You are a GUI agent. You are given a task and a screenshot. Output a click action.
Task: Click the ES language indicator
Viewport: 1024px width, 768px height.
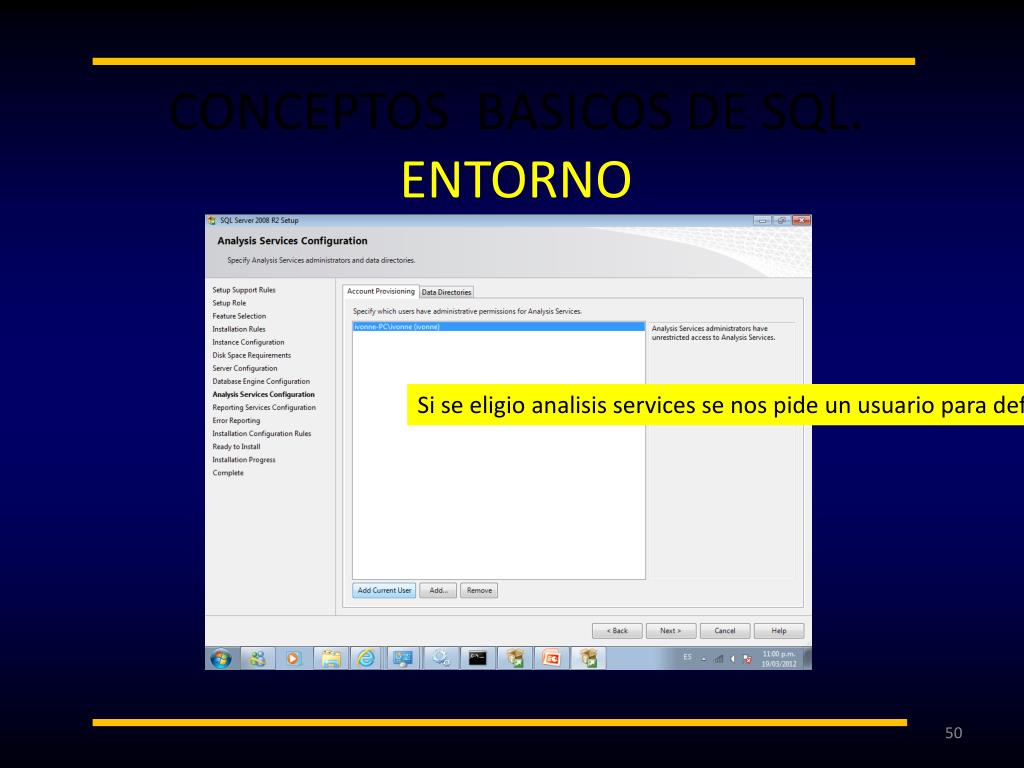[x=687, y=657]
